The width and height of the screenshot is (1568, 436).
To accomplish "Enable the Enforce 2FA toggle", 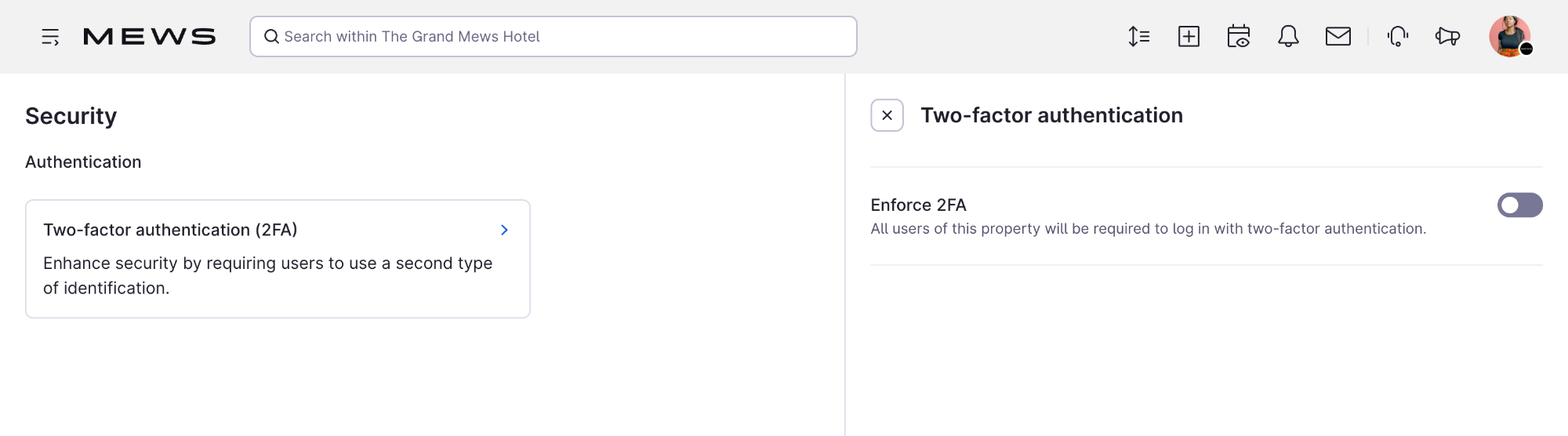I will click(x=1519, y=205).
